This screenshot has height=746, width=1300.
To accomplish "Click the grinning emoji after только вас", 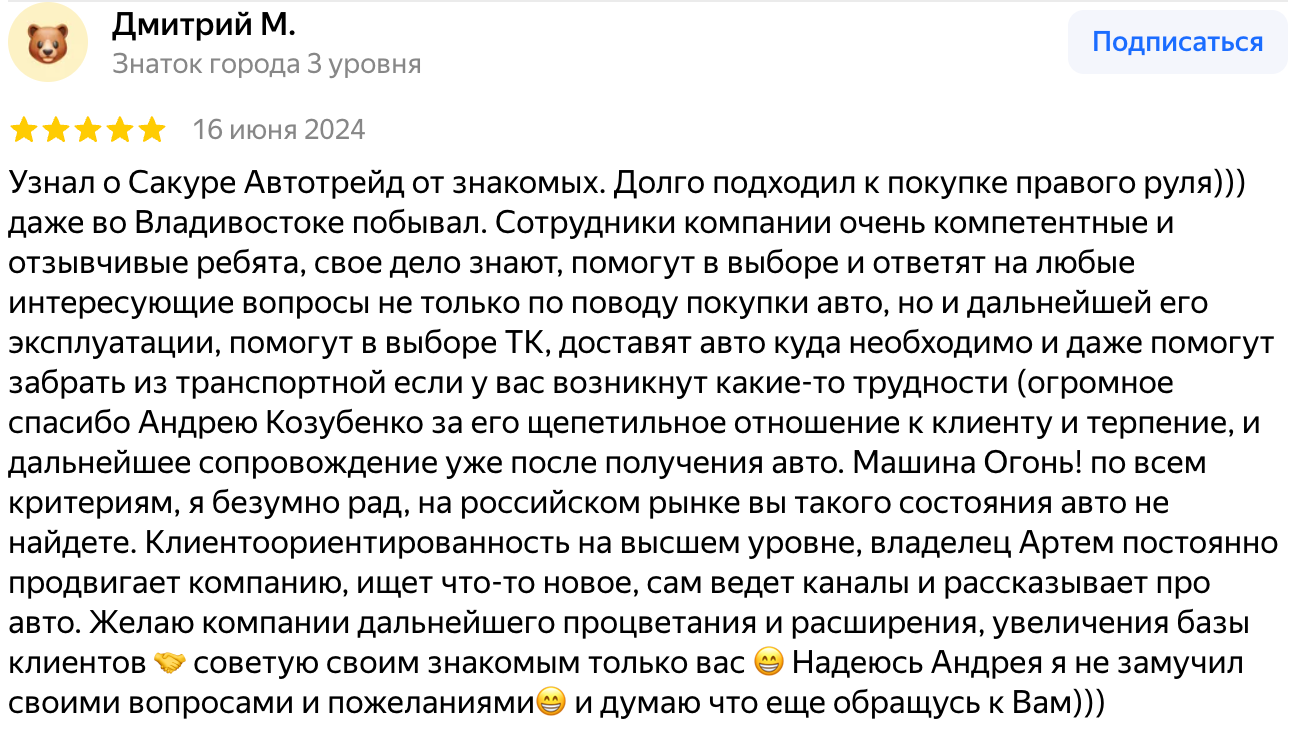I will tap(768, 662).
